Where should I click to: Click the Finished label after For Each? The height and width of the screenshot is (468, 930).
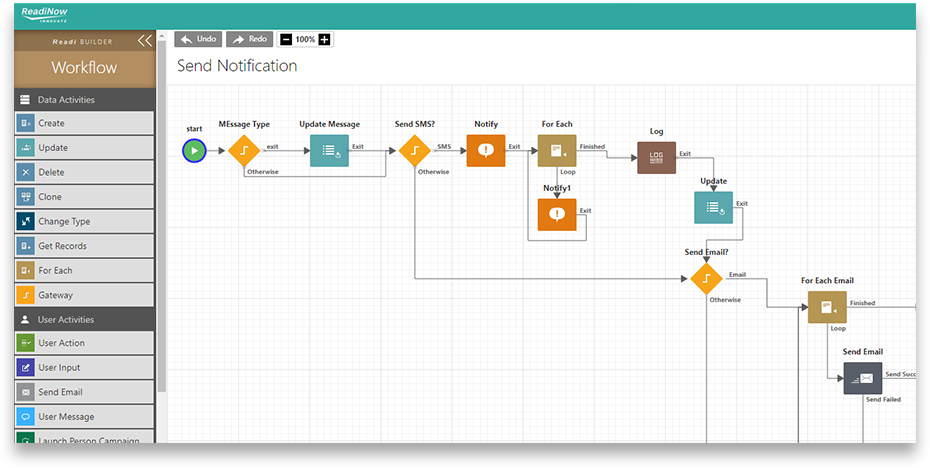point(592,147)
